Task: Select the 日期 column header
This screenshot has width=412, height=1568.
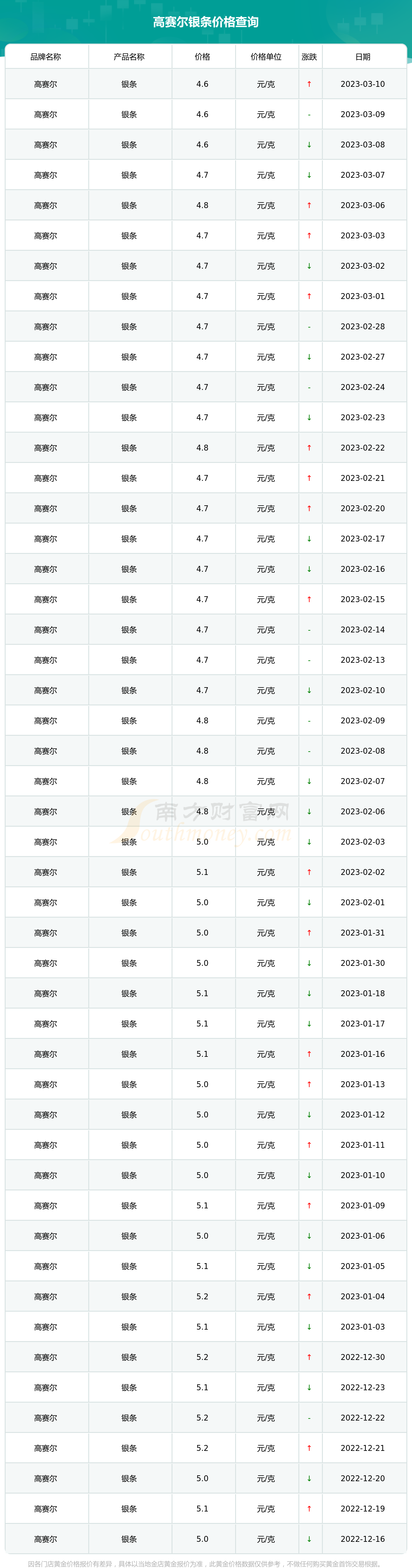Action: tap(363, 57)
